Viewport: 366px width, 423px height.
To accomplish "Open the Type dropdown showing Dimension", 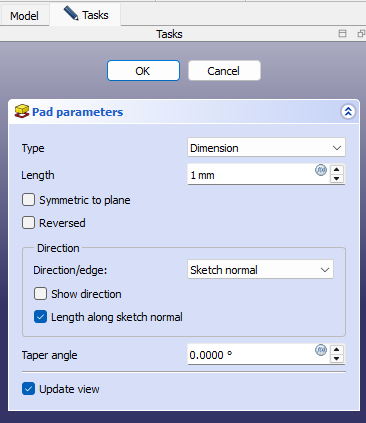I will [x=266, y=148].
